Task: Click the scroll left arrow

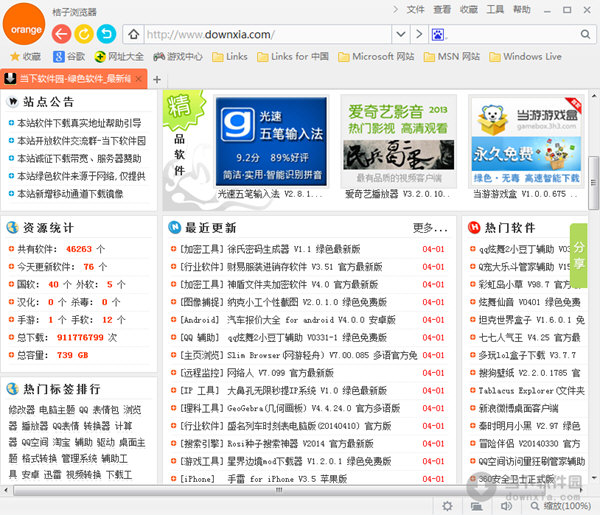Action: tap(6, 490)
